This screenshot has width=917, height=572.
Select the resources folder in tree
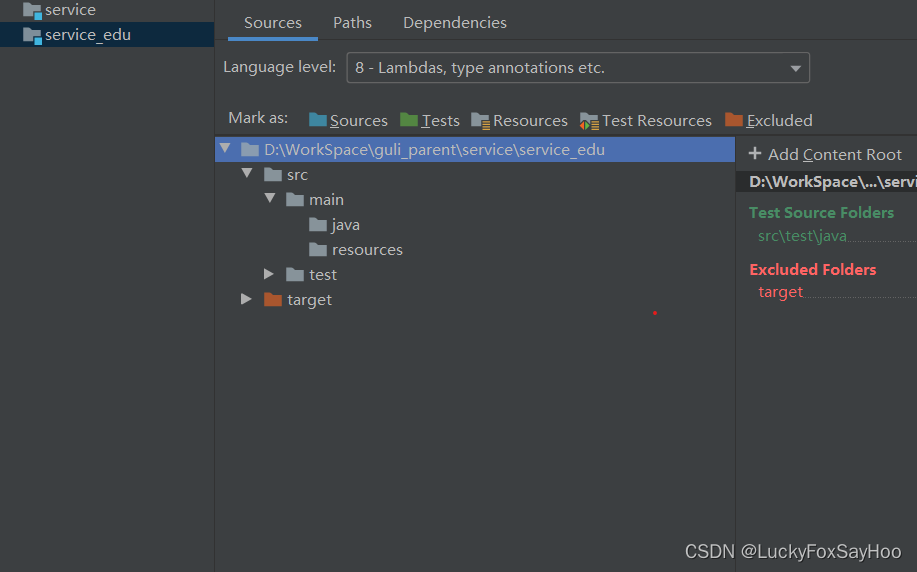tap(367, 250)
